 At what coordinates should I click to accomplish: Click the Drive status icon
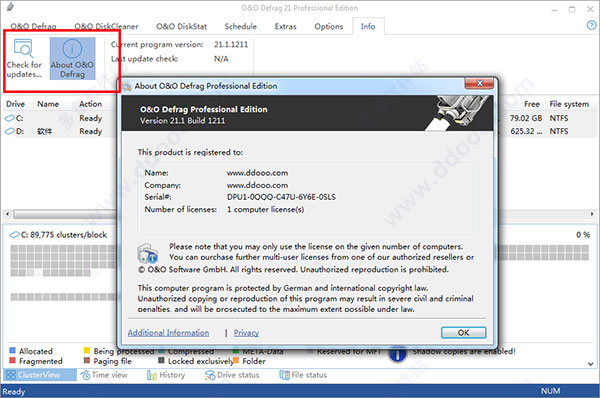pyautogui.click(x=210, y=375)
